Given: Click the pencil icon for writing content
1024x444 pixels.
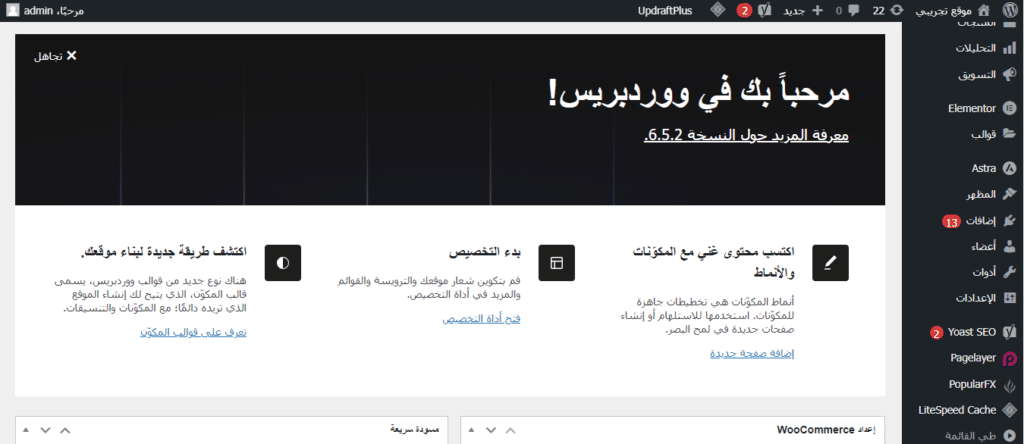Looking at the screenshot, I should 830,262.
